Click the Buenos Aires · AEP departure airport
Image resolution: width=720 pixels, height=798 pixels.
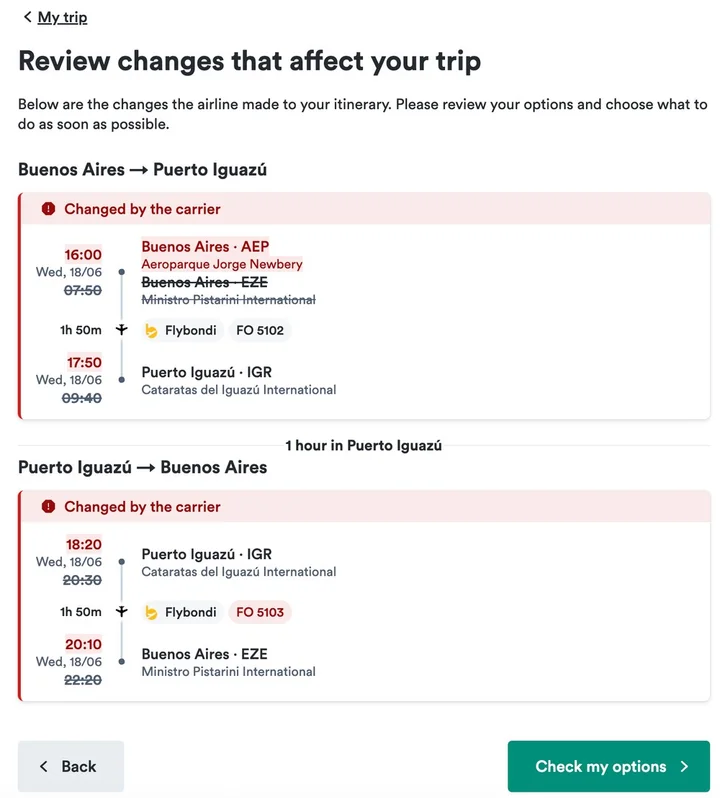[205, 247]
